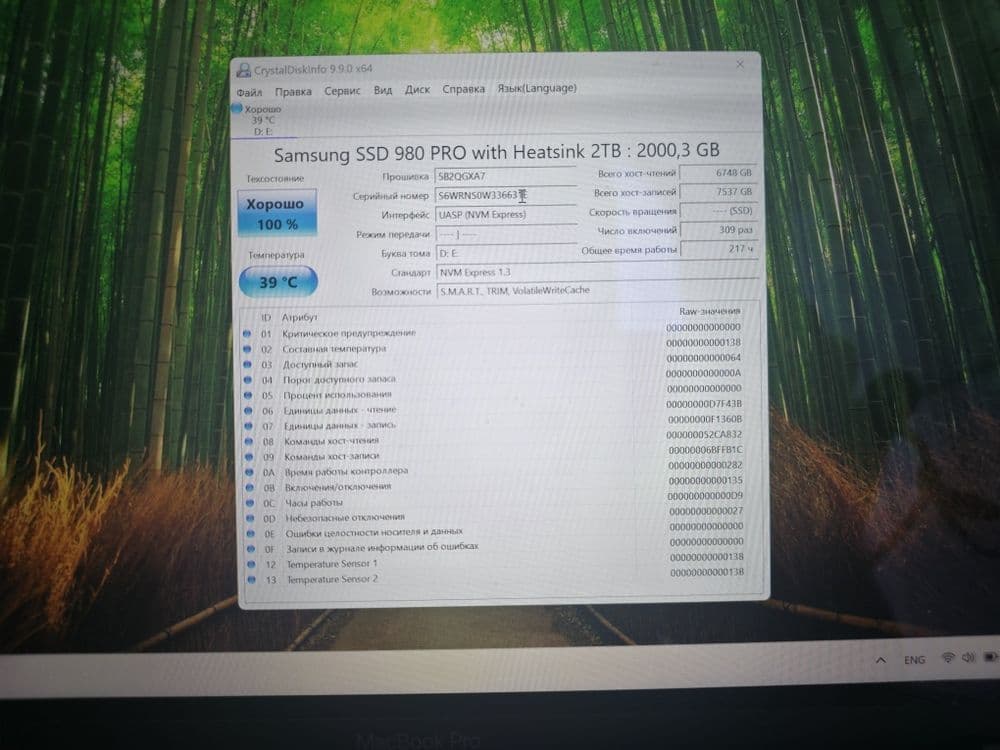The image size is (1000, 750).
Task: Click status dot for Критическое предупреждение row
Action: pyautogui.click(x=247, y=333)
